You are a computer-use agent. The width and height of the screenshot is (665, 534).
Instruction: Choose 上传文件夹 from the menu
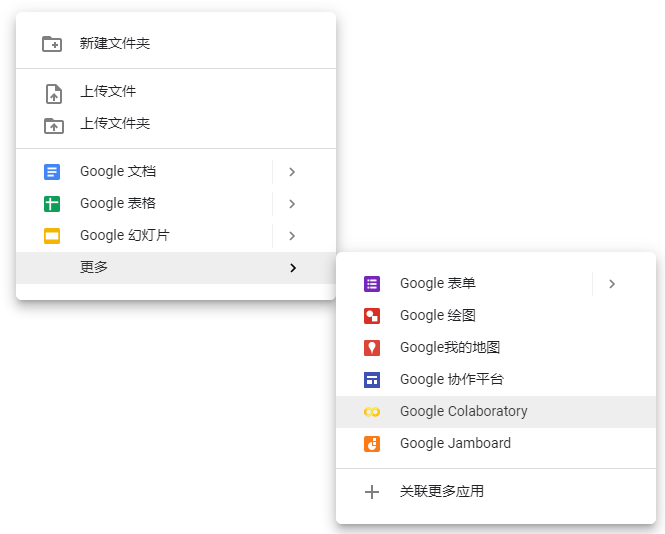[176, 124]
